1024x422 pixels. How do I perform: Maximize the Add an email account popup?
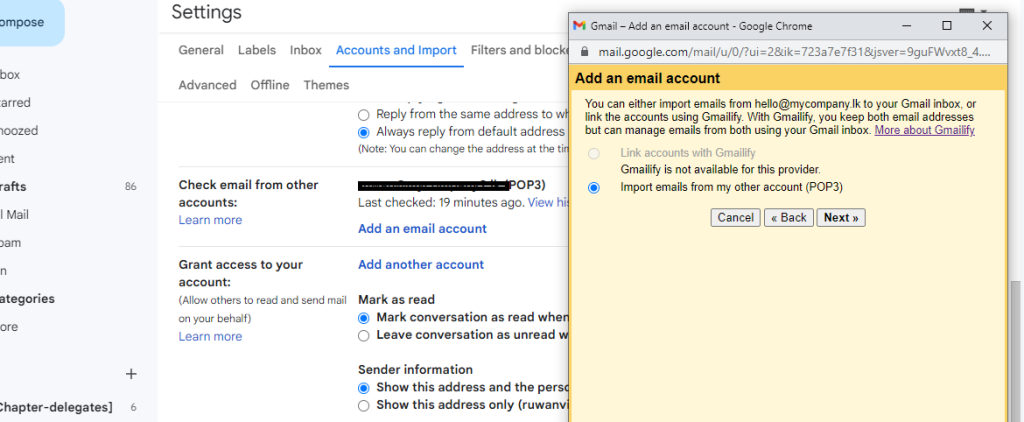pyautogui.click(x=946, y=26)
